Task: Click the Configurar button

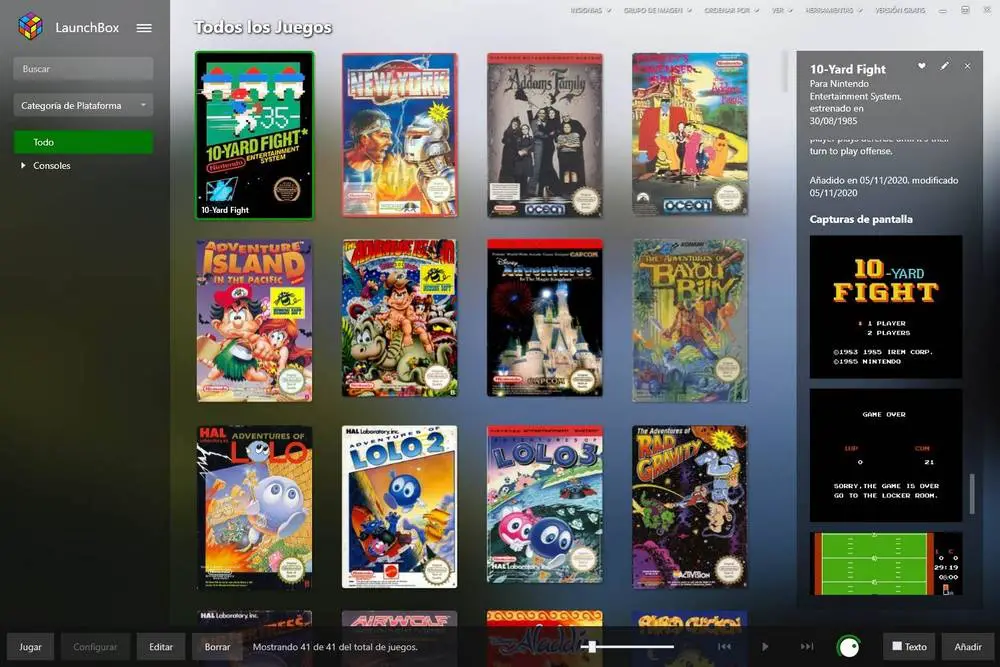Action: point(95,647)
